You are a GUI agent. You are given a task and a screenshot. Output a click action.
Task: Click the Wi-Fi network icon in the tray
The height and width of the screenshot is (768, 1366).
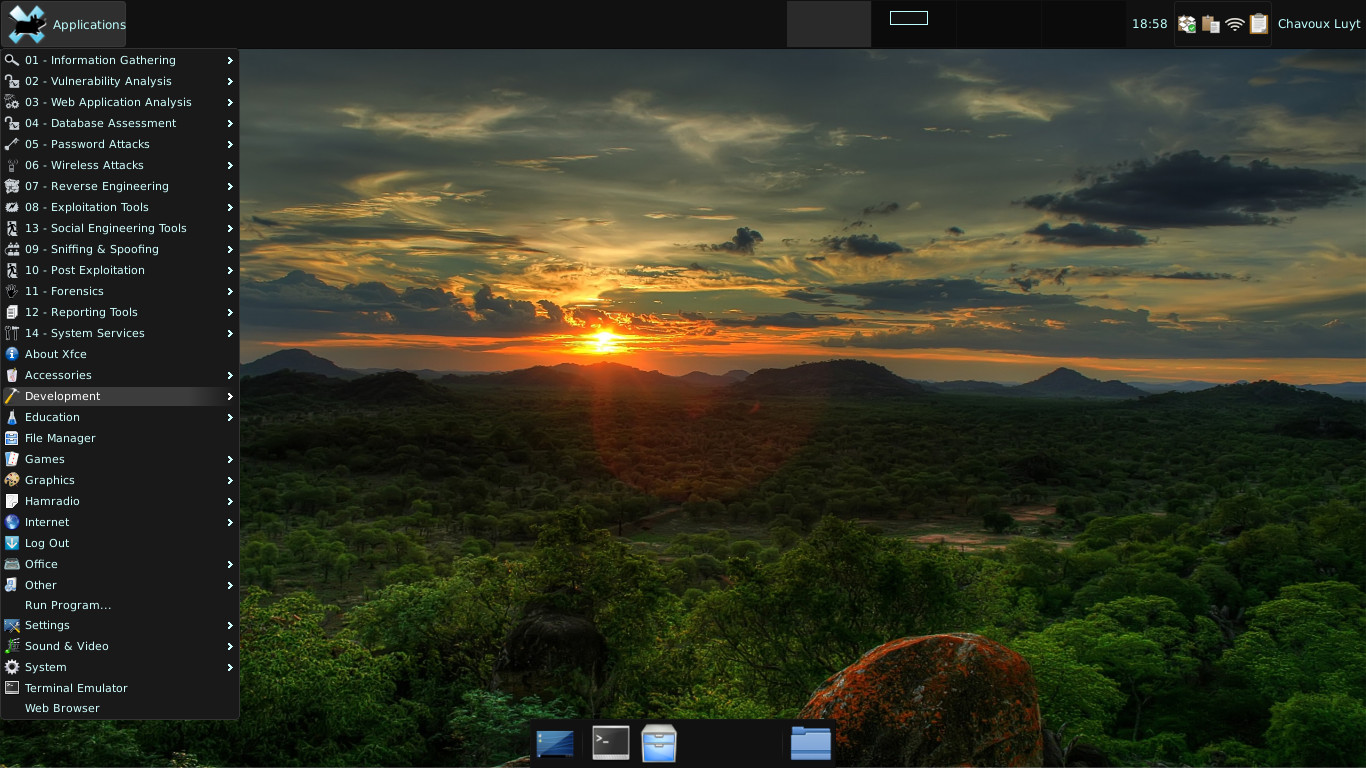tap(1235, 24)
